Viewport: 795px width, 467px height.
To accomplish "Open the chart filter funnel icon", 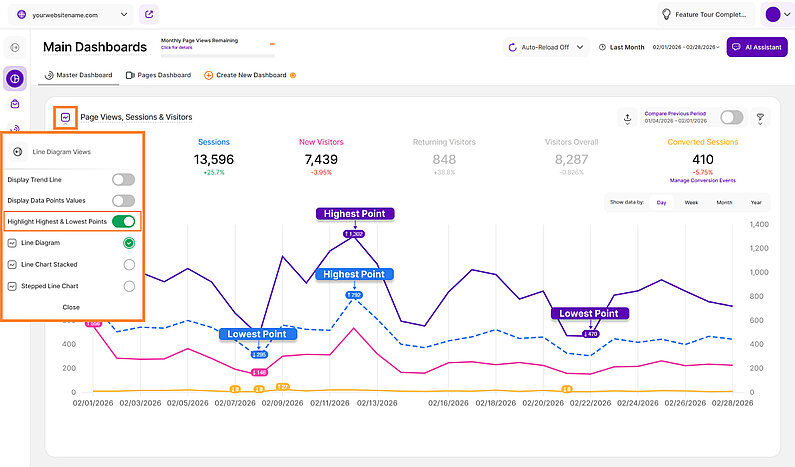I will [760, 118].
